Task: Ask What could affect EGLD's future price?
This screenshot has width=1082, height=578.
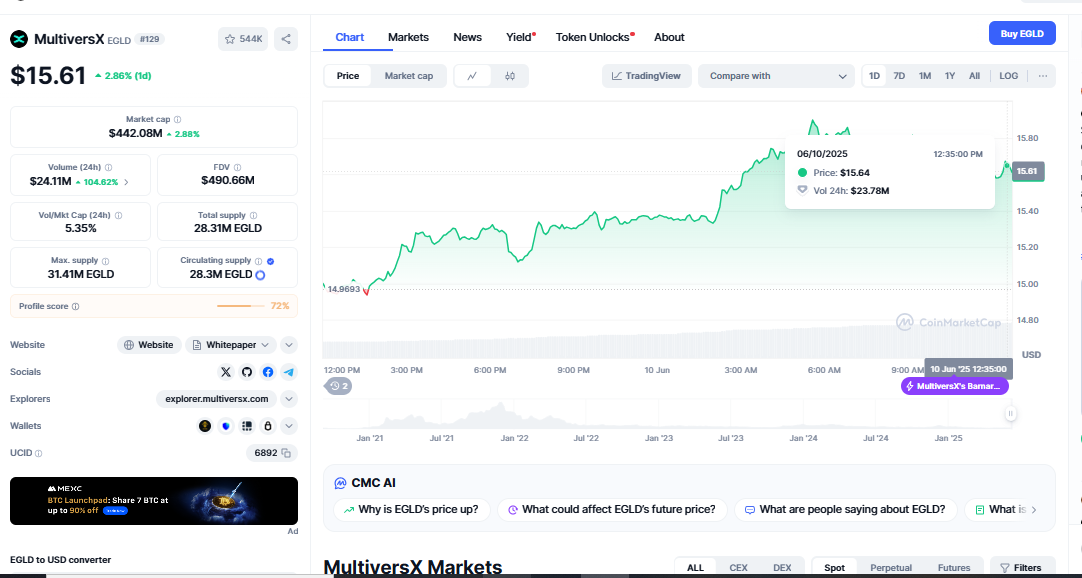Action: [612, 510]
